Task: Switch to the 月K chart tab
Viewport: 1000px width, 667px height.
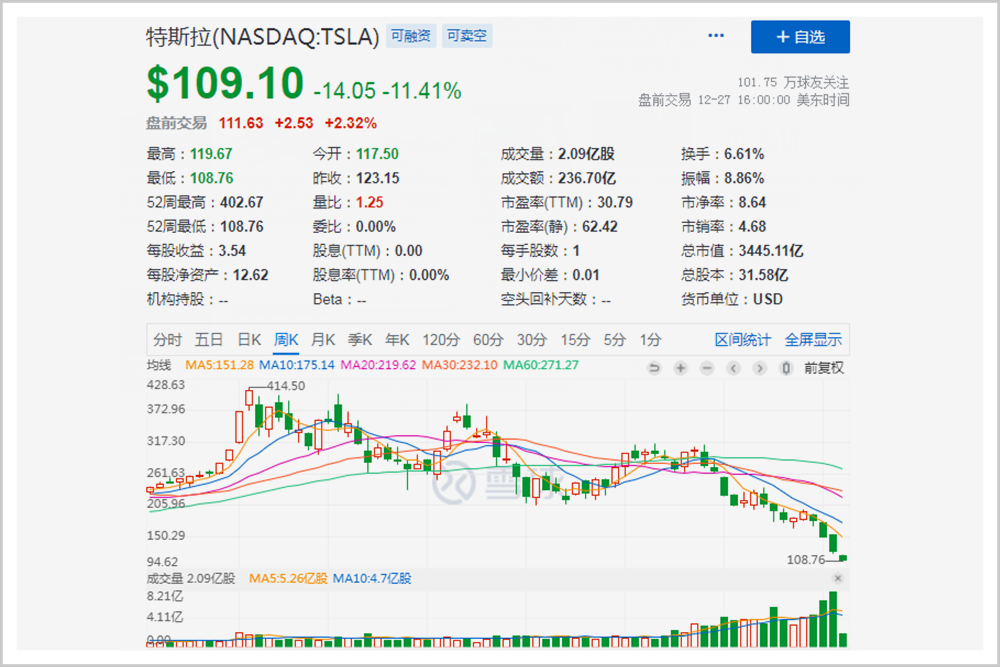Action: [323, 340]
